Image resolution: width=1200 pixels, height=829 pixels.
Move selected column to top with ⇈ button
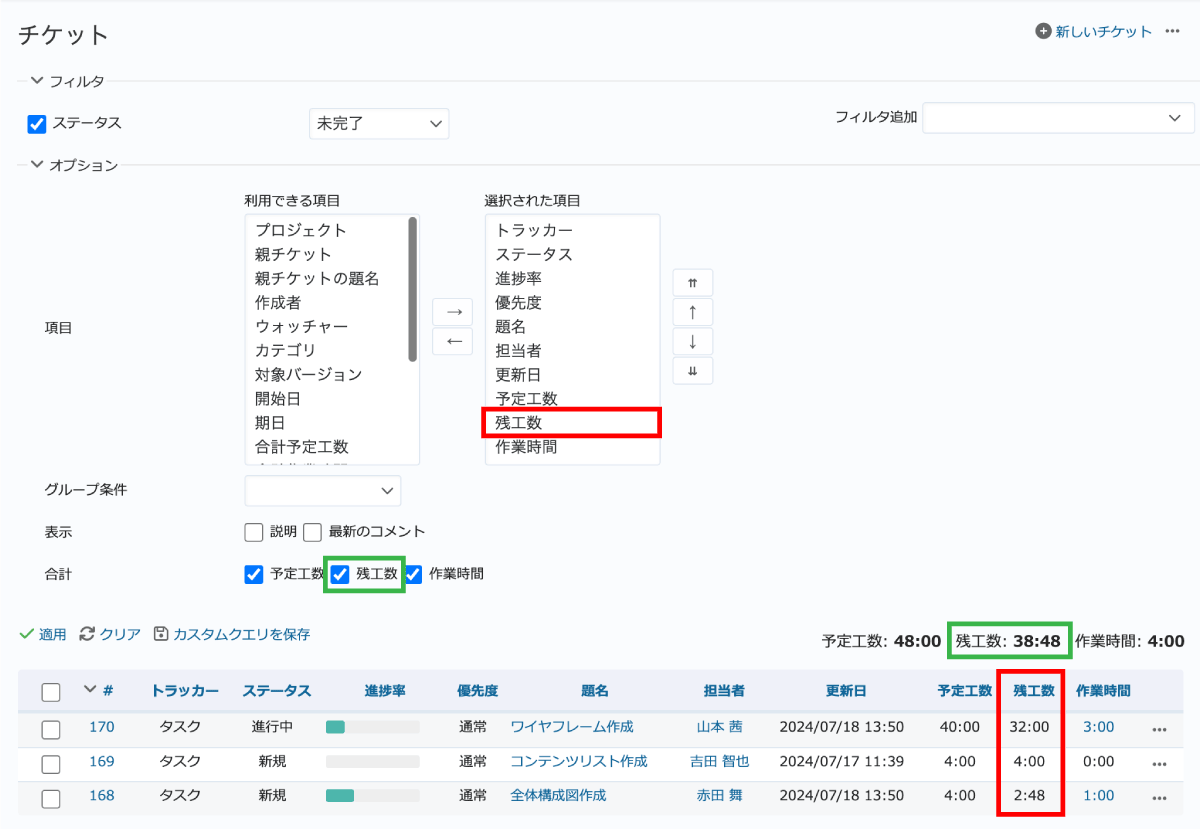(x=693, y=282)
